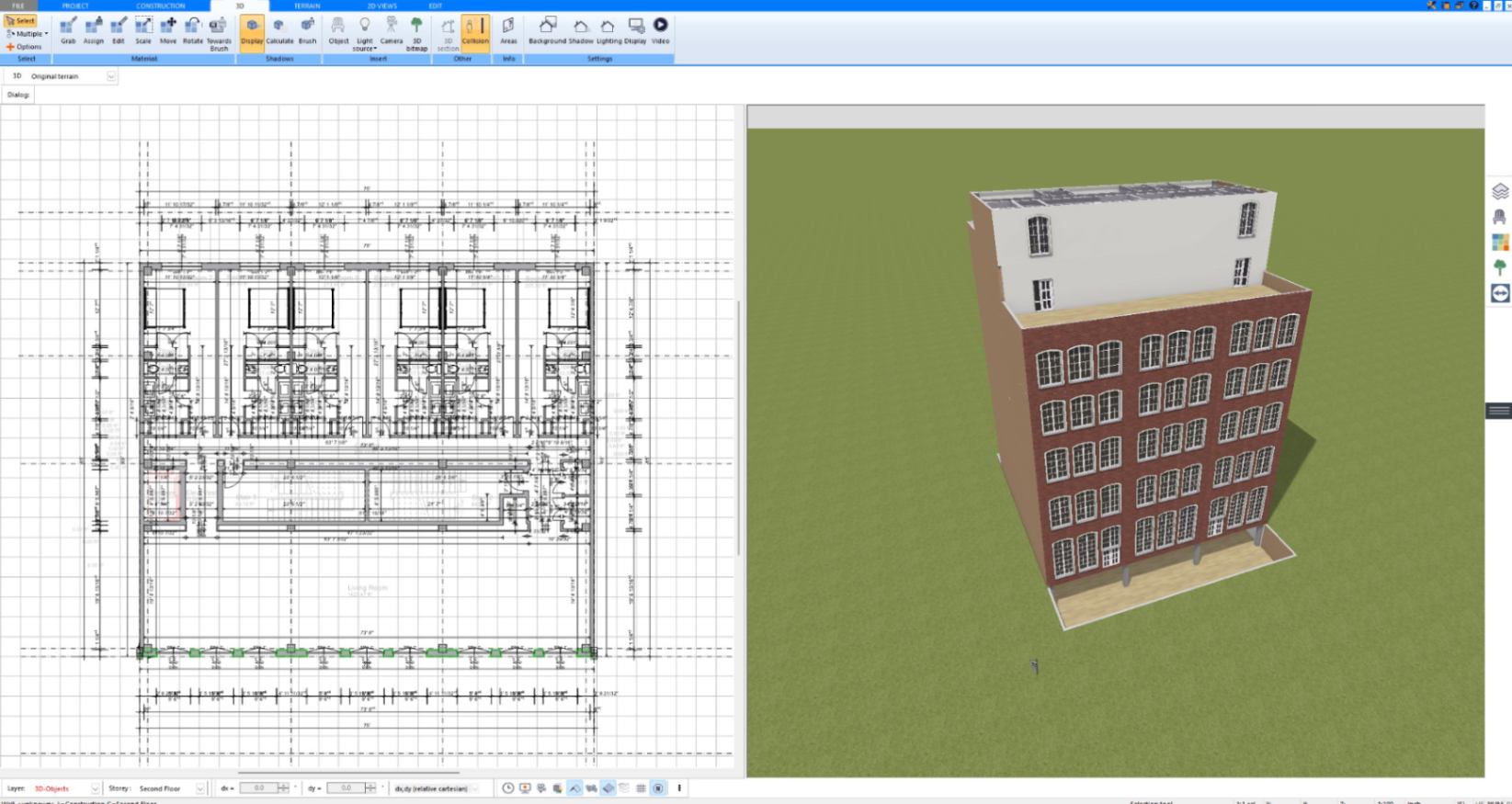The image size is (1512, 804).
Task: Click the dx value input field
Action: tap(258, 788)
